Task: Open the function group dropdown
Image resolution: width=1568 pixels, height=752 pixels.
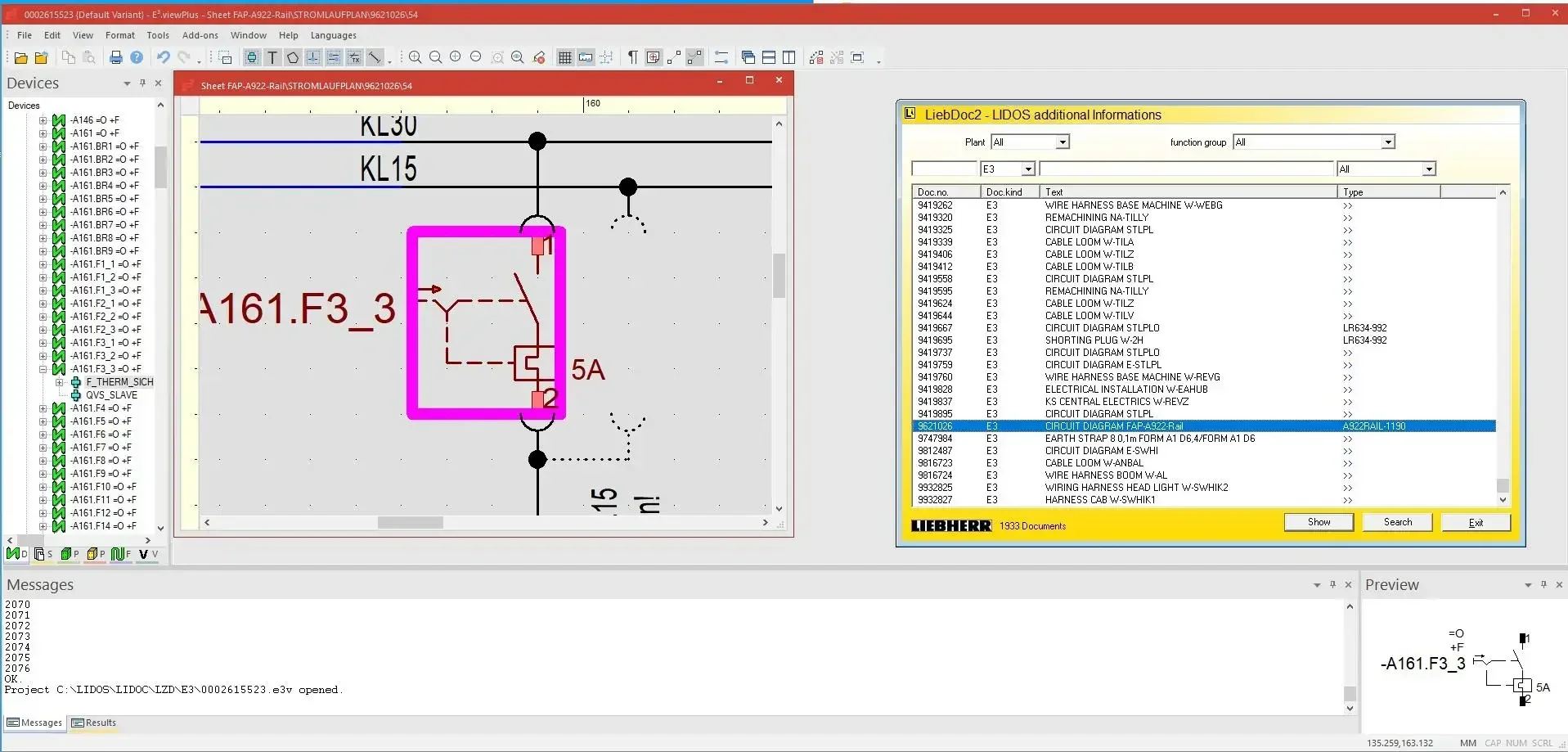Action: point(1387,142)
